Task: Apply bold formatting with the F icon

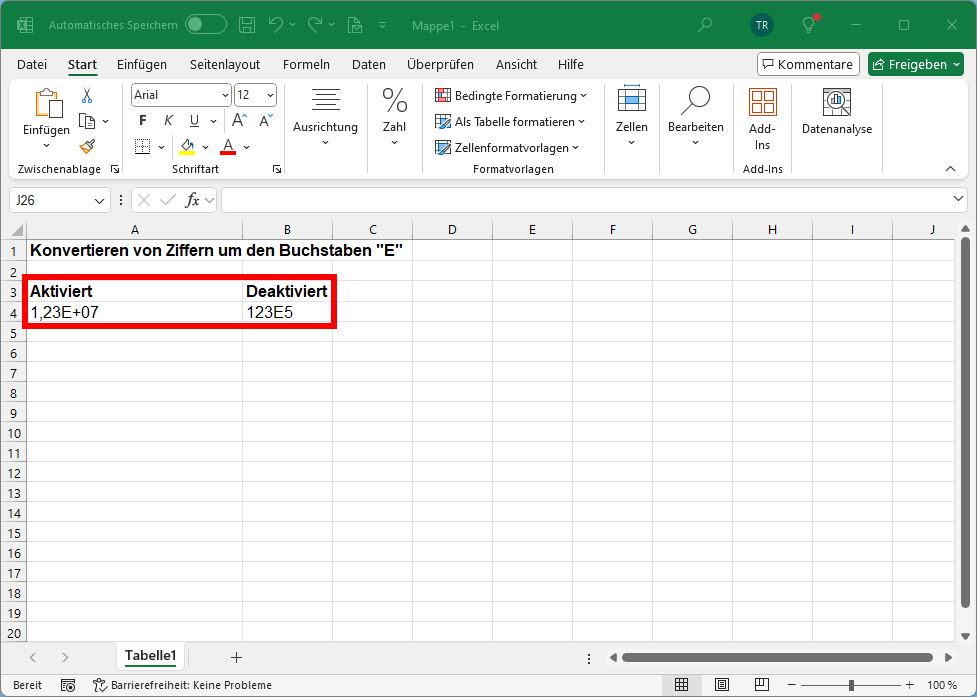Action: tap(141, 120)
